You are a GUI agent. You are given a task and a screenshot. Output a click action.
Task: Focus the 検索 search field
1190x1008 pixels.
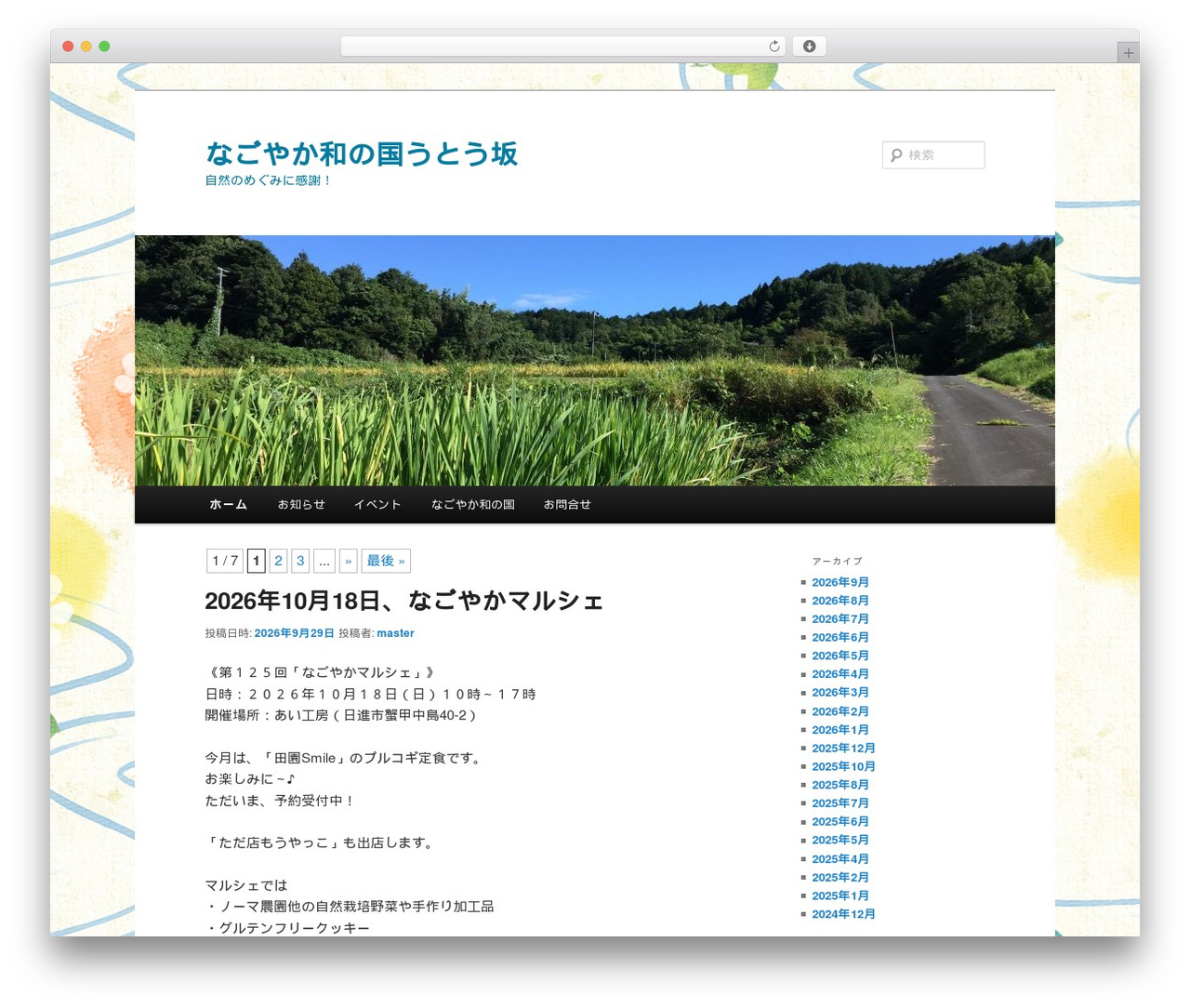point(933,155)
